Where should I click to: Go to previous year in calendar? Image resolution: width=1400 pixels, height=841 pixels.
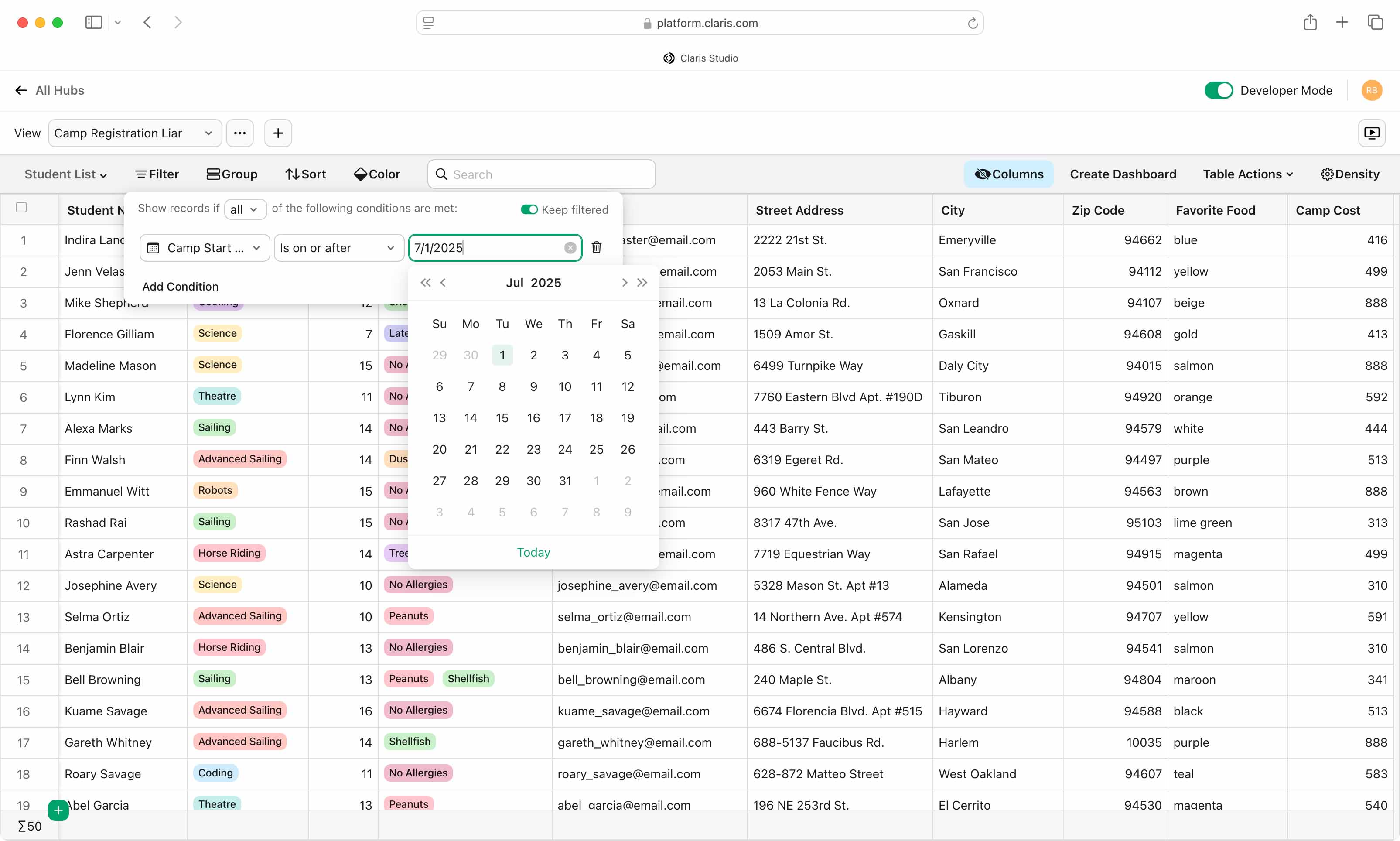426,283
